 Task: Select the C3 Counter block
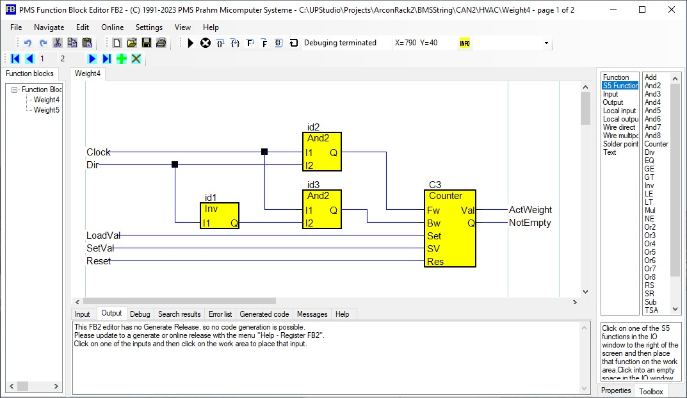tap(450, 228)
